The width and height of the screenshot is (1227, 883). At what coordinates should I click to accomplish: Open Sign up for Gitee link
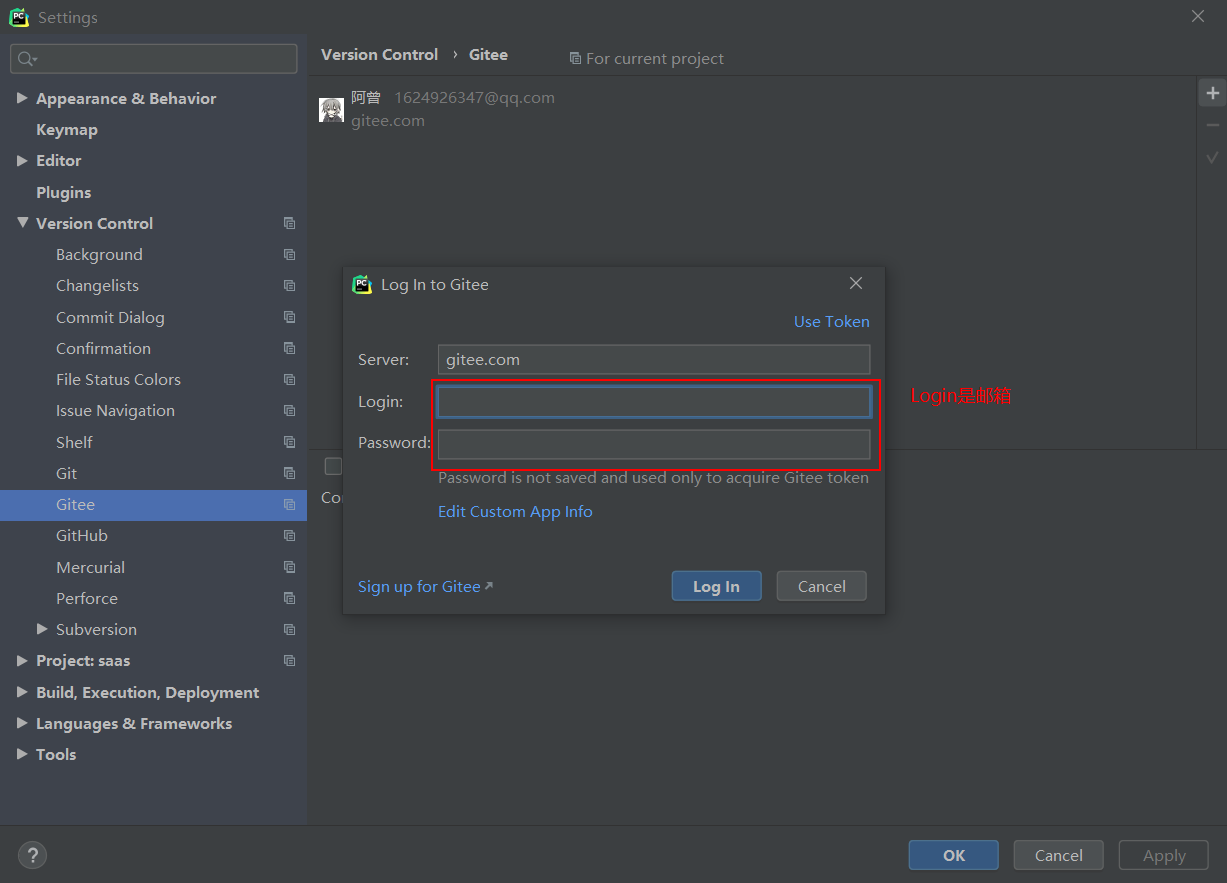point(425,586)
